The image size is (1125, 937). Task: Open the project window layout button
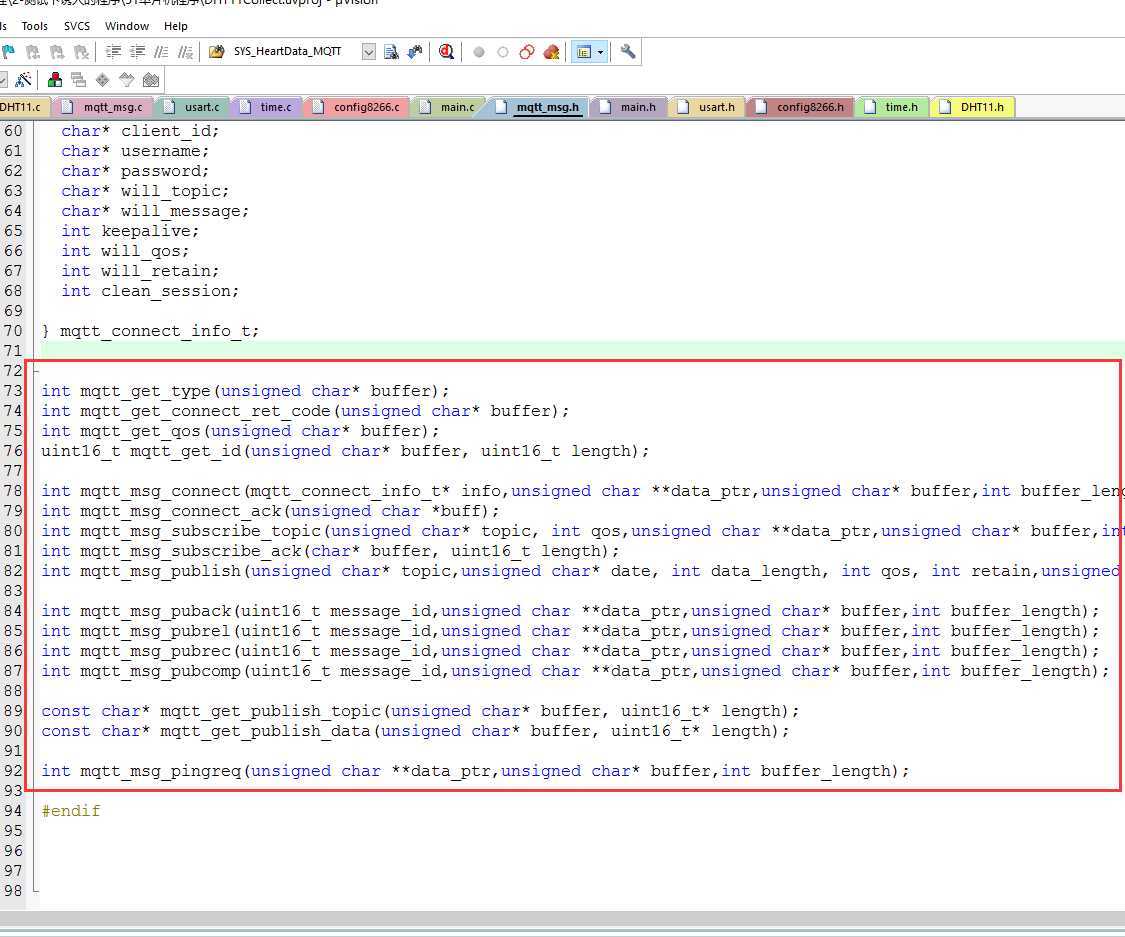(x=583, y=52)
